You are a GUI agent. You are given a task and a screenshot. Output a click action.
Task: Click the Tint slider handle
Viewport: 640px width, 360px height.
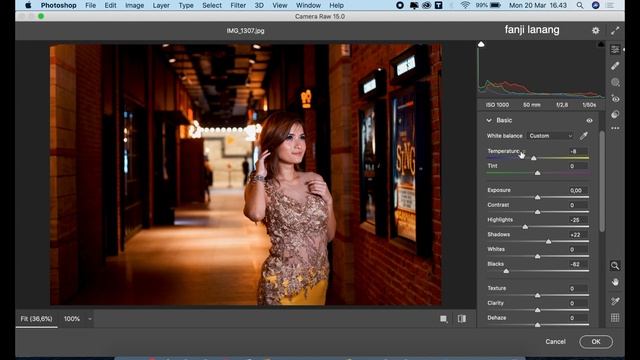coord(538,173)
